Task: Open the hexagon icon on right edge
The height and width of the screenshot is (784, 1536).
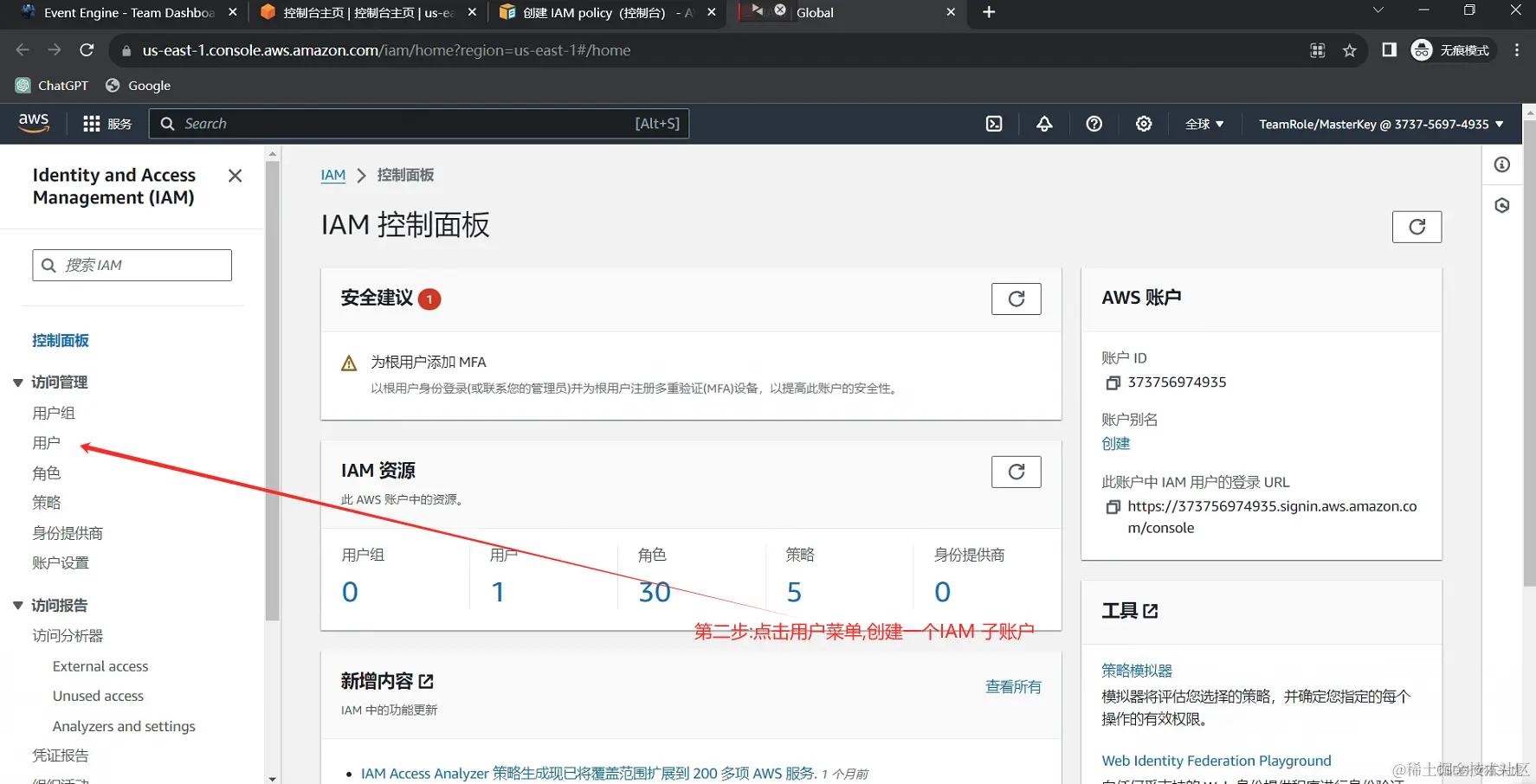Action: (x=1502, y=205)
